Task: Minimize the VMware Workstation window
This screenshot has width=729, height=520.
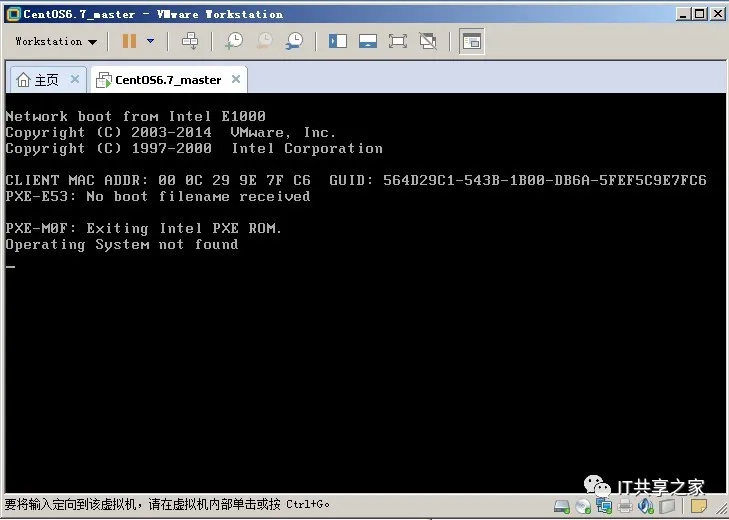Action: click(x=683, y=14)
